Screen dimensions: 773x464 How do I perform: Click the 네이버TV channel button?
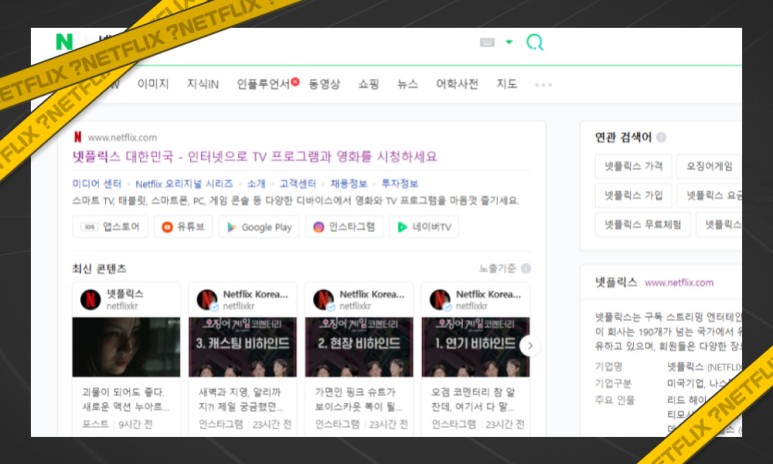pos(424,227)
